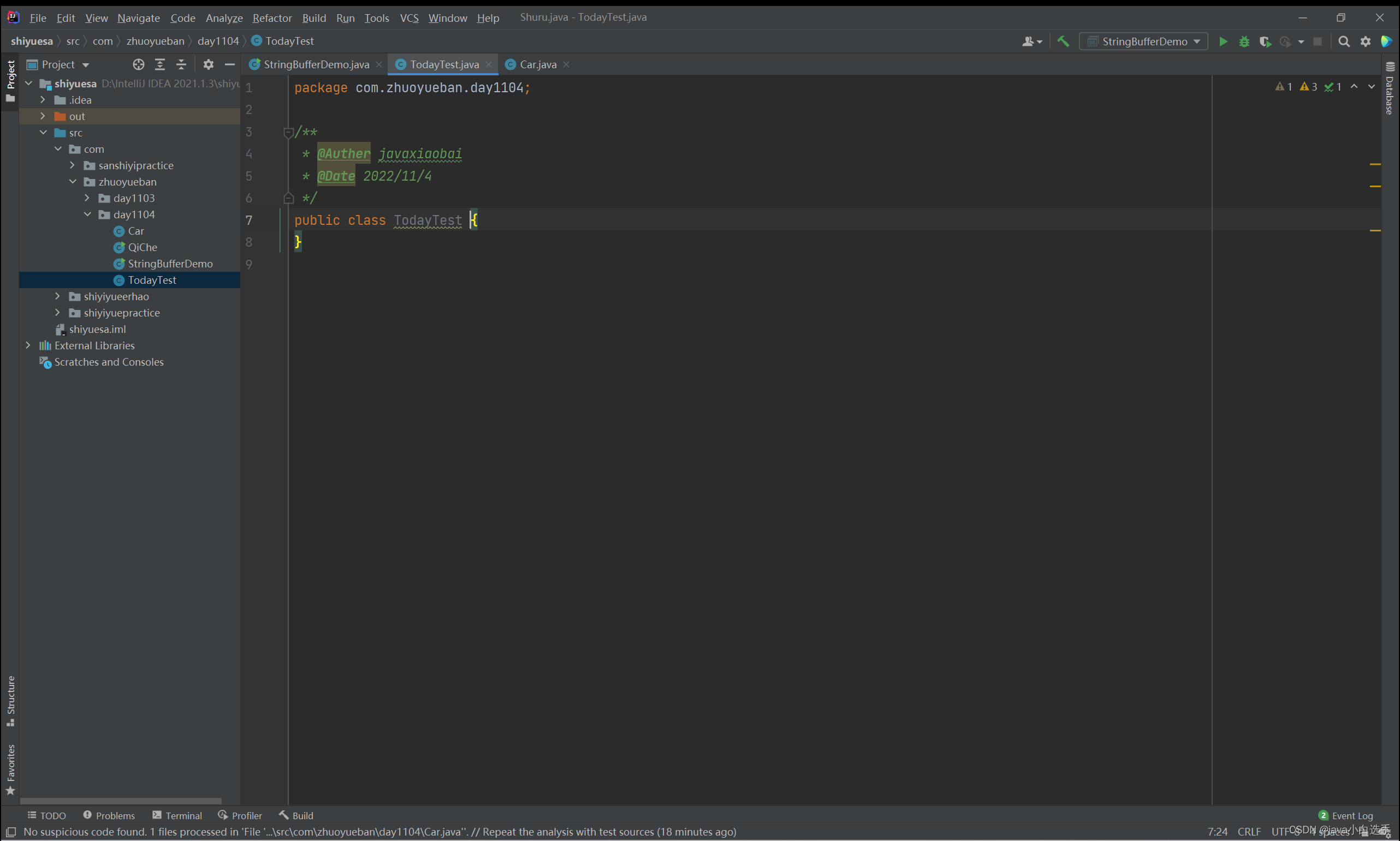
Task: Expand External Libraries node
Action: pos(28,345)
